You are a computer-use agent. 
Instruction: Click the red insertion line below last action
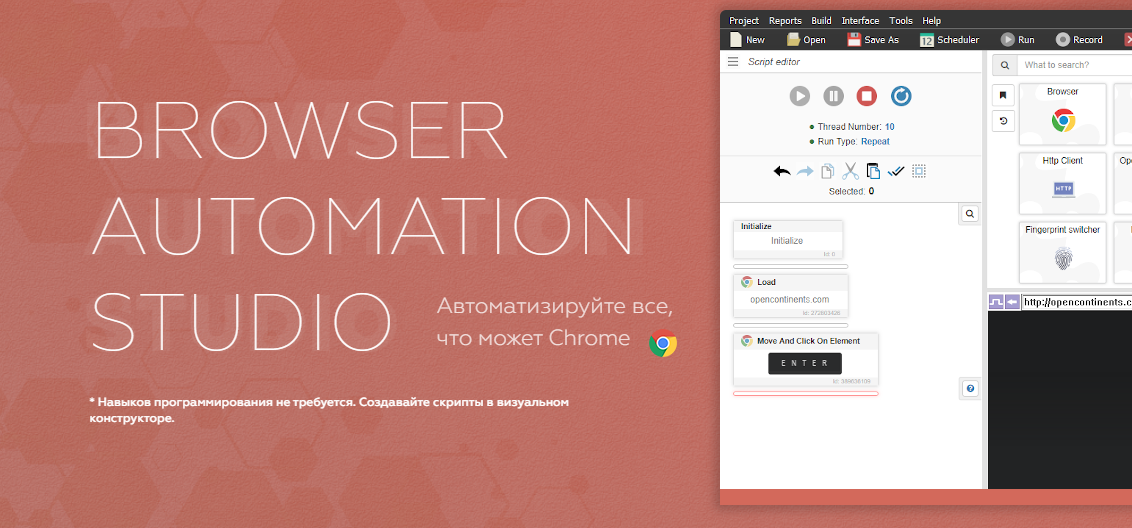click(806, 394)
